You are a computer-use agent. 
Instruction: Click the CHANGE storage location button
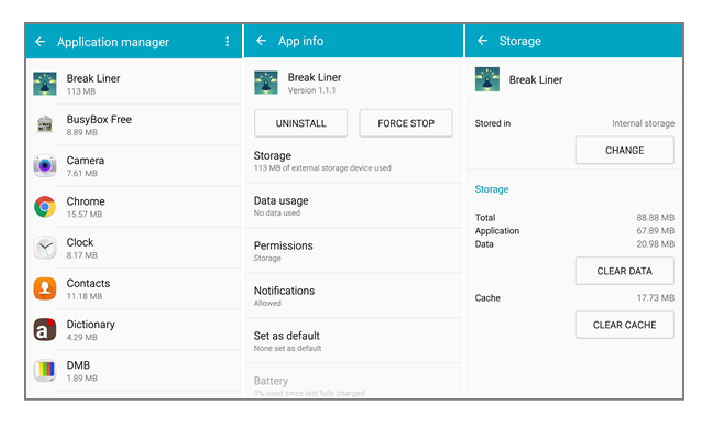(624, 150)
